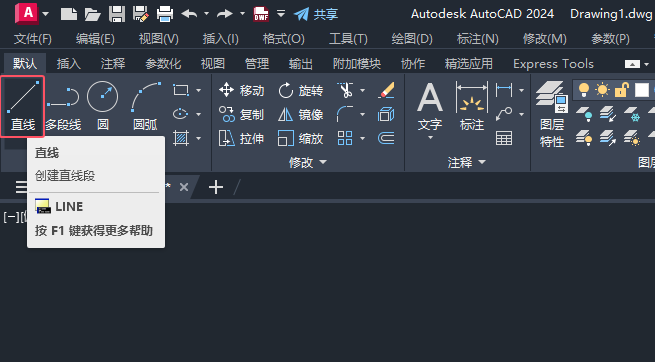Toggle current layer lock padlock

622,89
